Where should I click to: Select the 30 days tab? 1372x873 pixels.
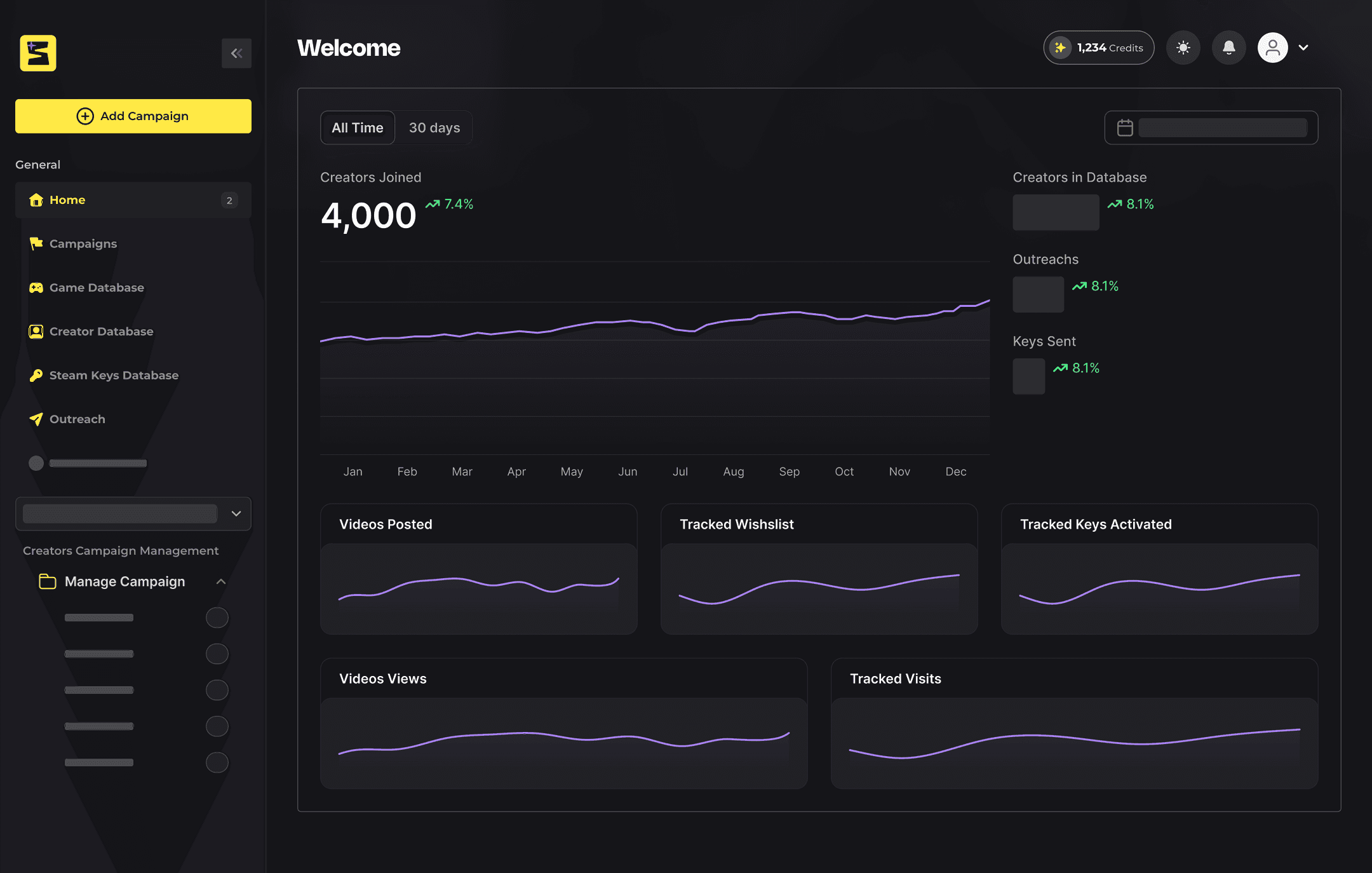(x=434, y=128)
